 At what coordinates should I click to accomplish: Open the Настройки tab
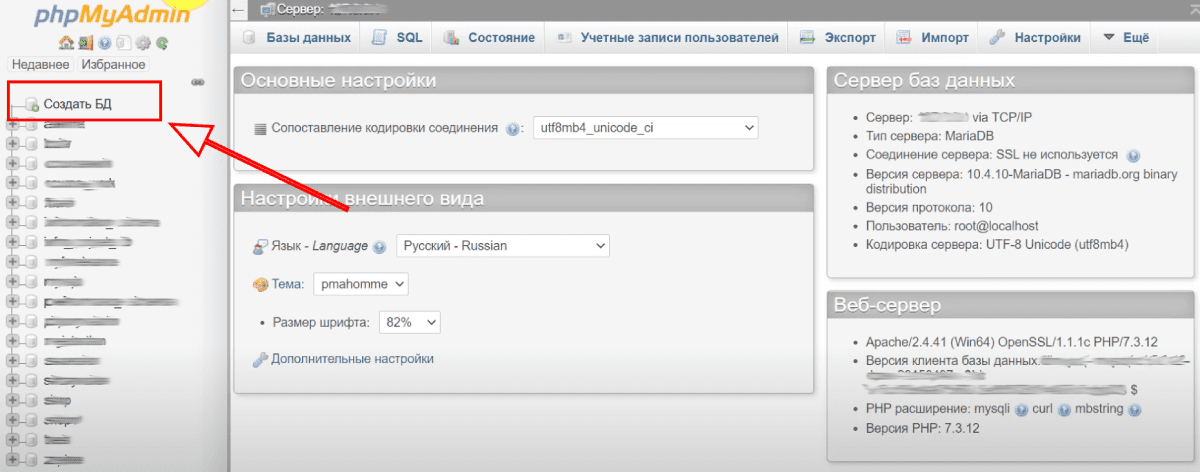pos(1035,37)
